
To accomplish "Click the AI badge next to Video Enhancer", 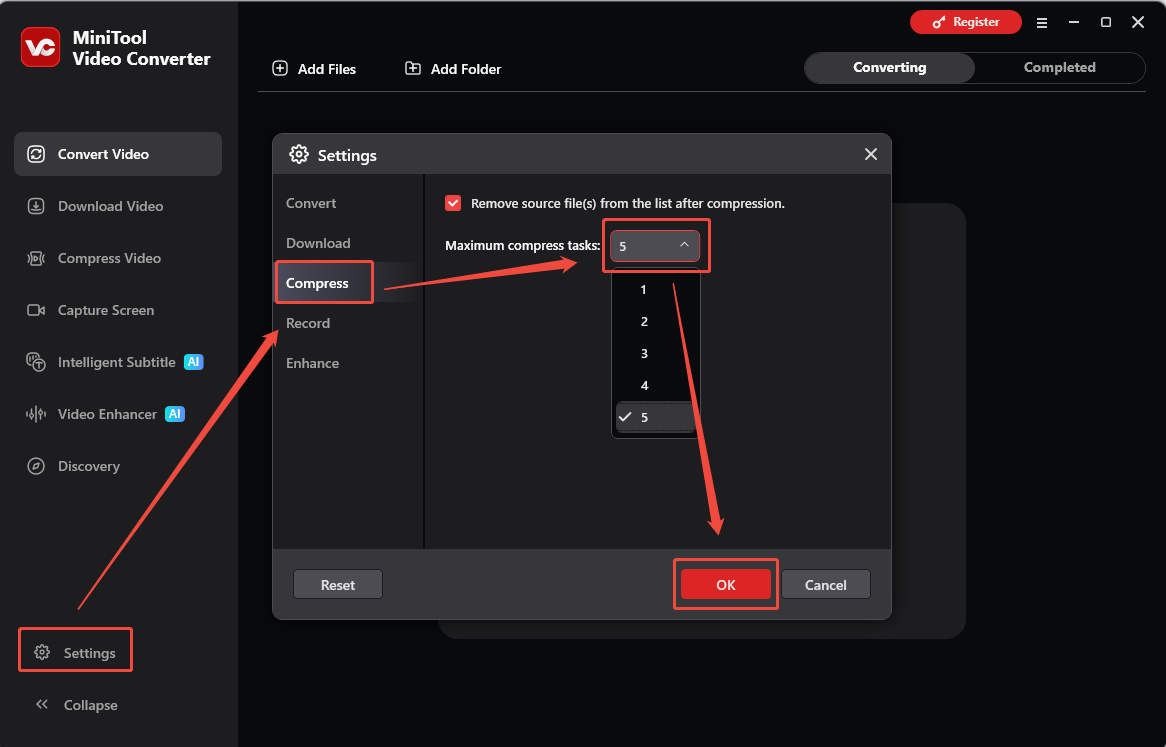I will [175, 414].
